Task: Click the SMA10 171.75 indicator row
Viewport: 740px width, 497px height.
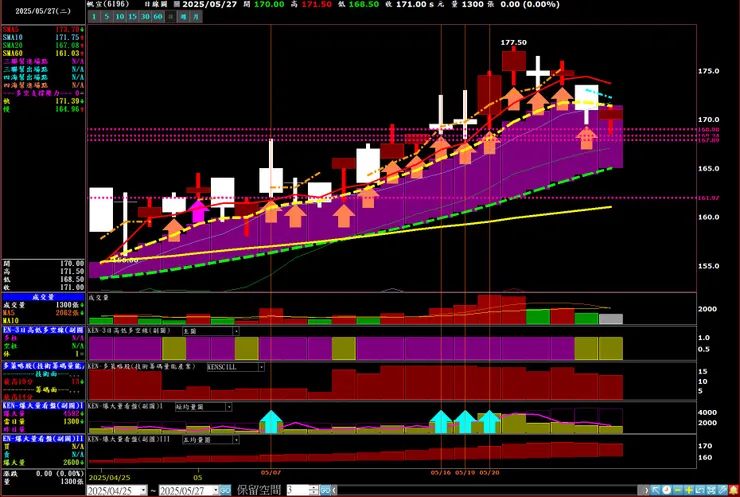Action: [43, 37]
